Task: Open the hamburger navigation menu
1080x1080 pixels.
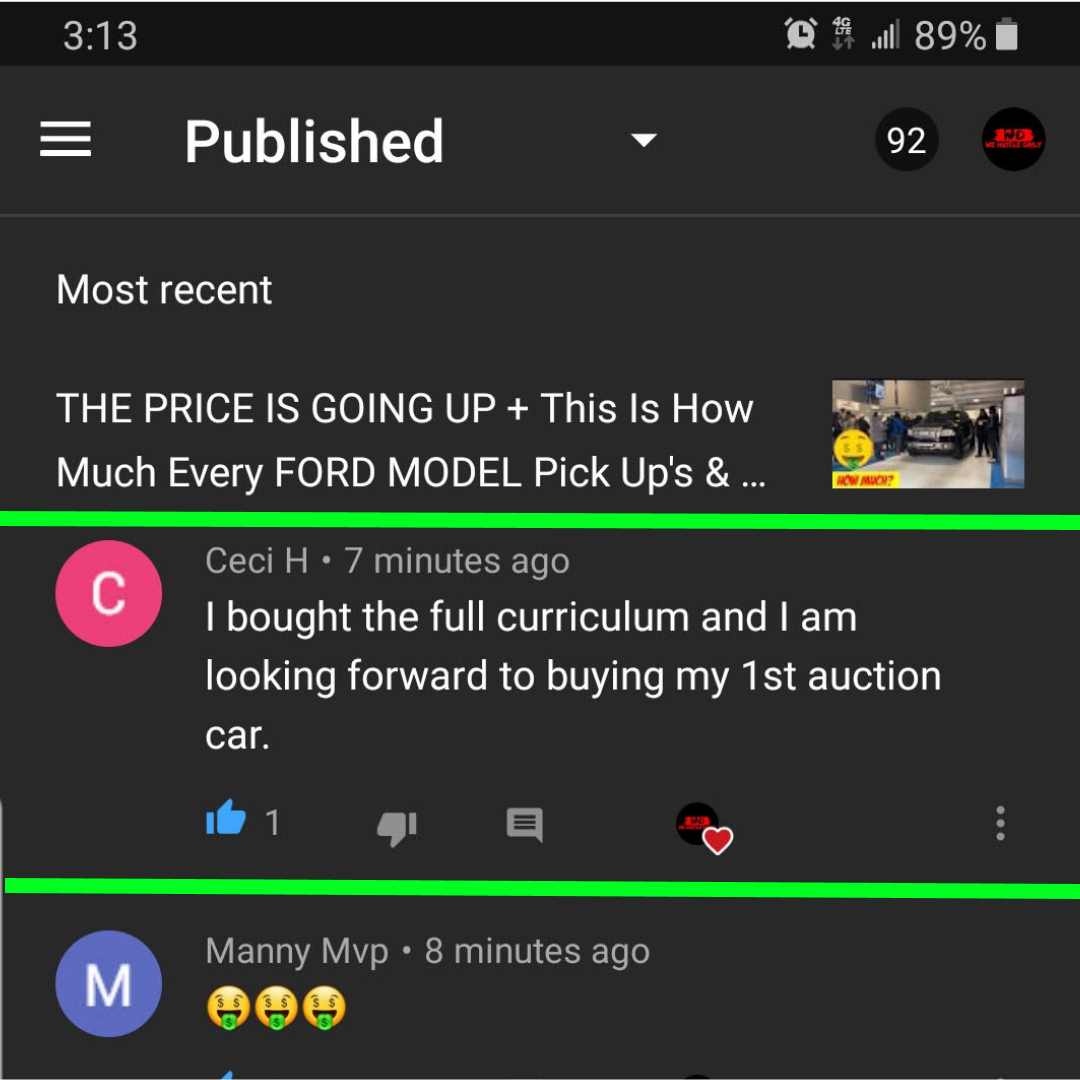Action: point(65,139)
